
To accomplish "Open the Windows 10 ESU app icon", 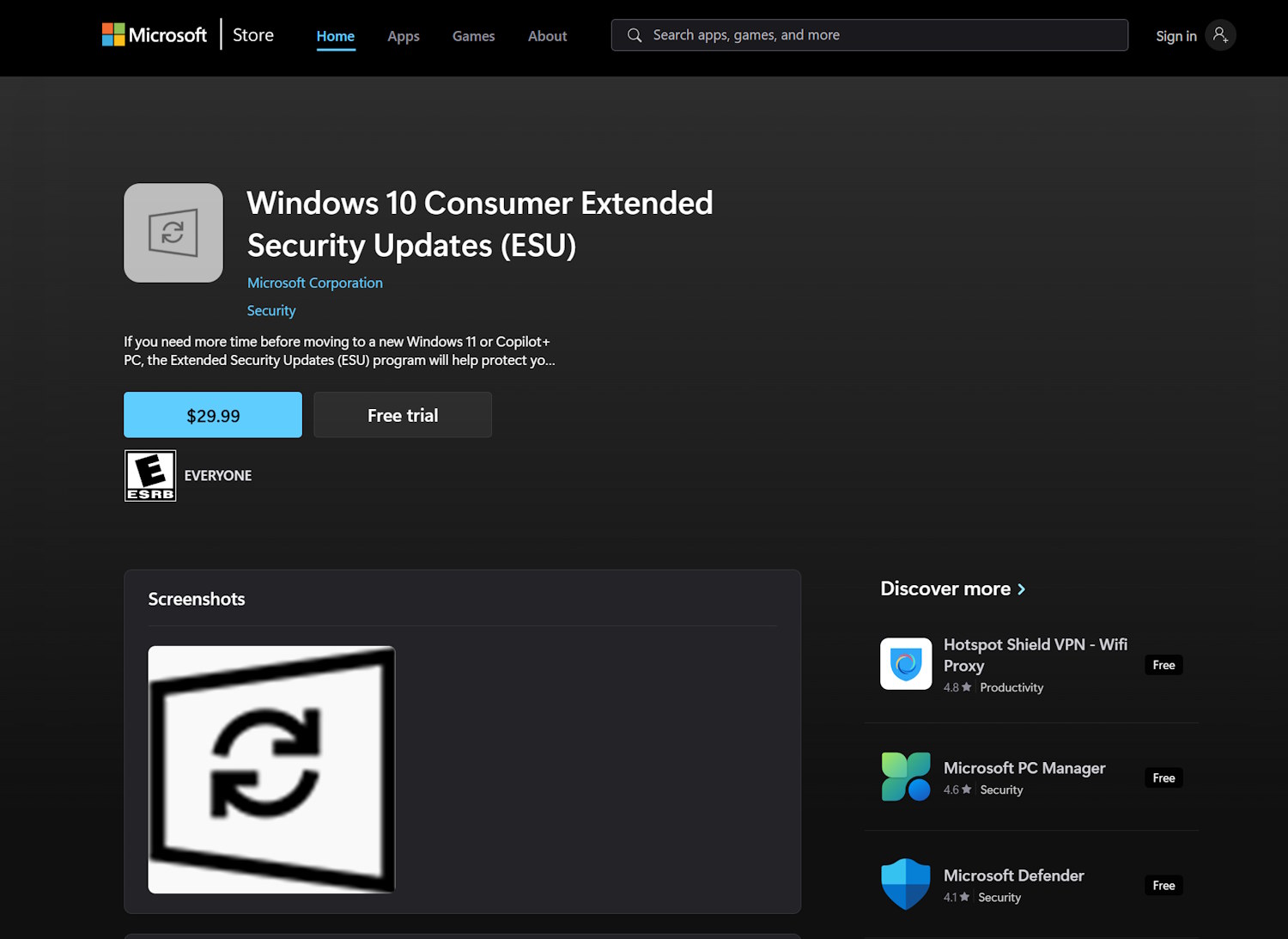I will [x=173, y=232].
